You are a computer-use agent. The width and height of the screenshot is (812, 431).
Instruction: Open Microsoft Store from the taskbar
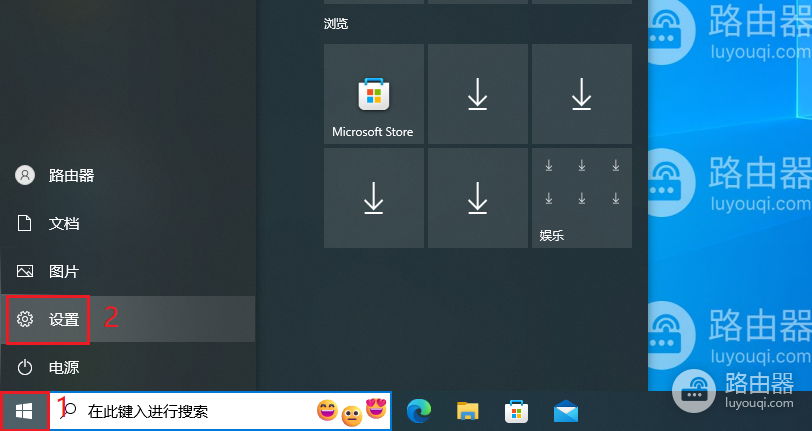516,412
